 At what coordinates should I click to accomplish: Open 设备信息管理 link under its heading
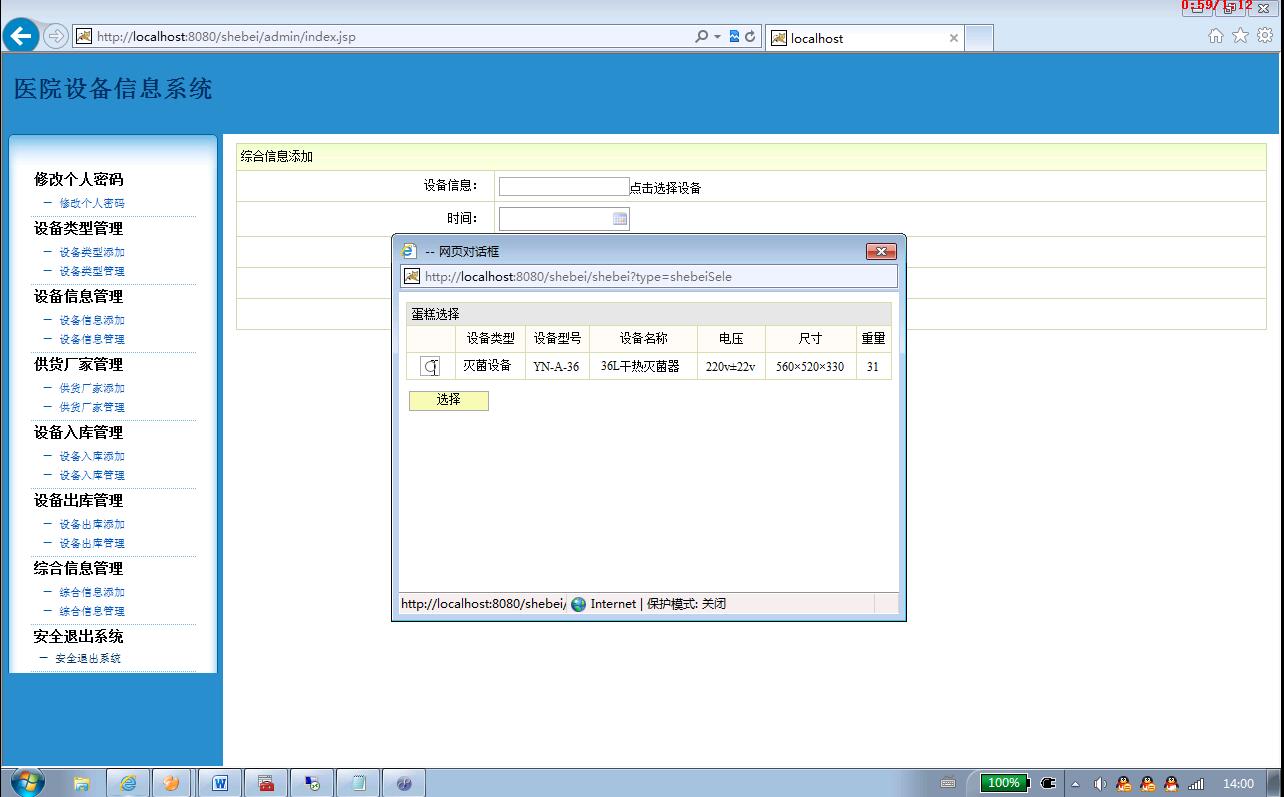[x=92, y=339]
